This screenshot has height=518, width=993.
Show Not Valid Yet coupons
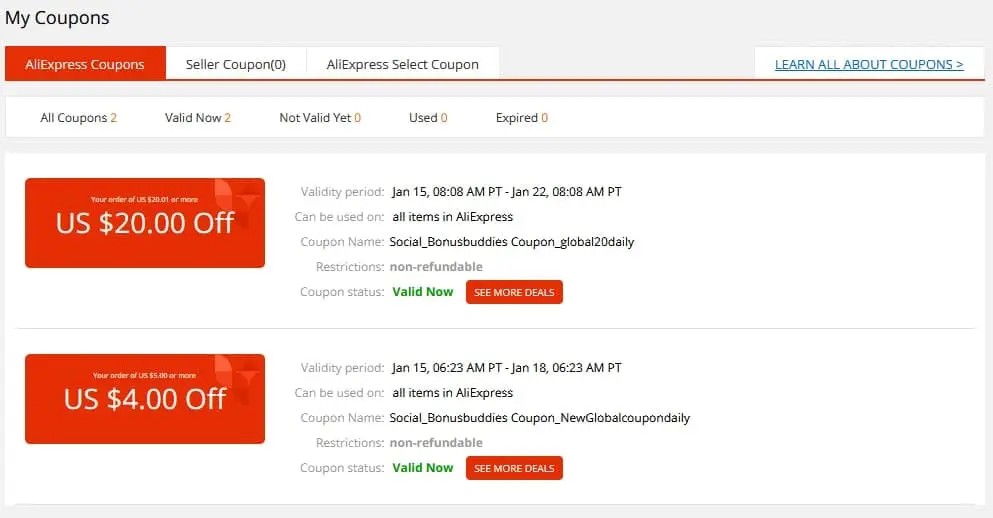(x=320, y=118)
